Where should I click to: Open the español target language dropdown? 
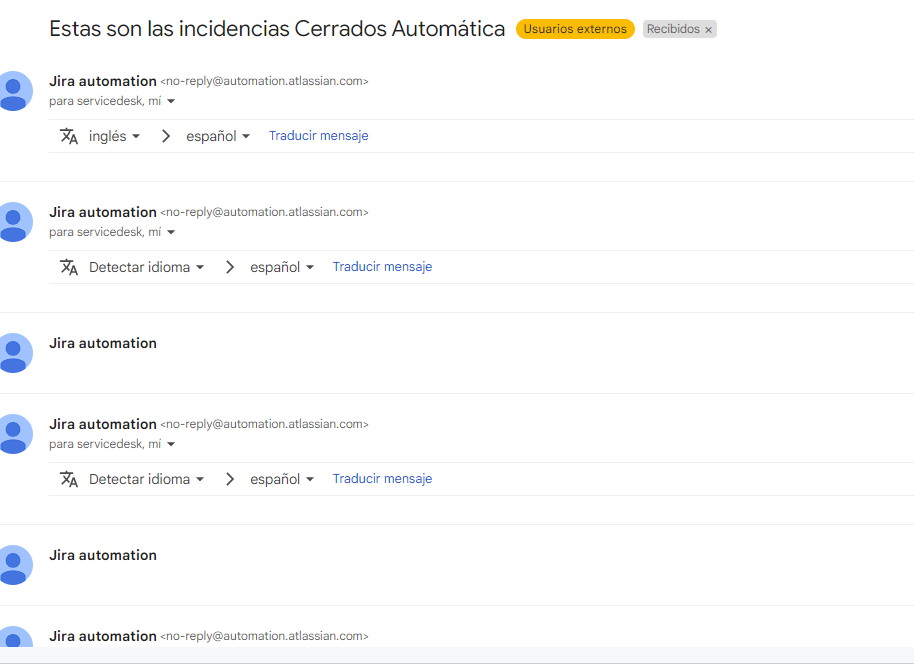218,135
